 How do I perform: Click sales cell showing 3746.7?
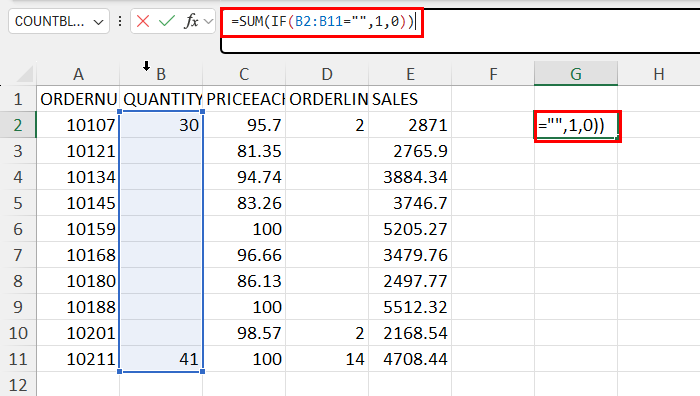[x=410, y=203]
